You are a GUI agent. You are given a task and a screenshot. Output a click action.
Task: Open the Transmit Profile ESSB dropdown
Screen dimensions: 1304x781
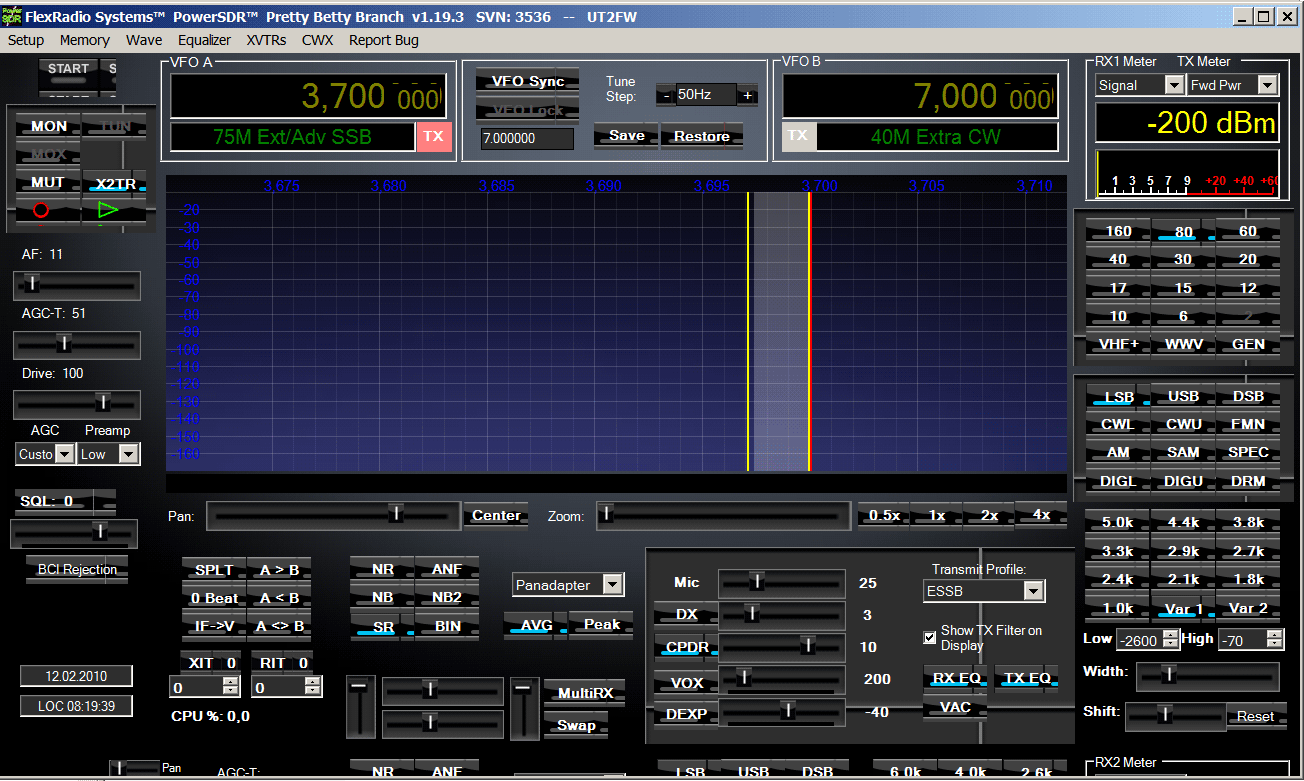1033,591
